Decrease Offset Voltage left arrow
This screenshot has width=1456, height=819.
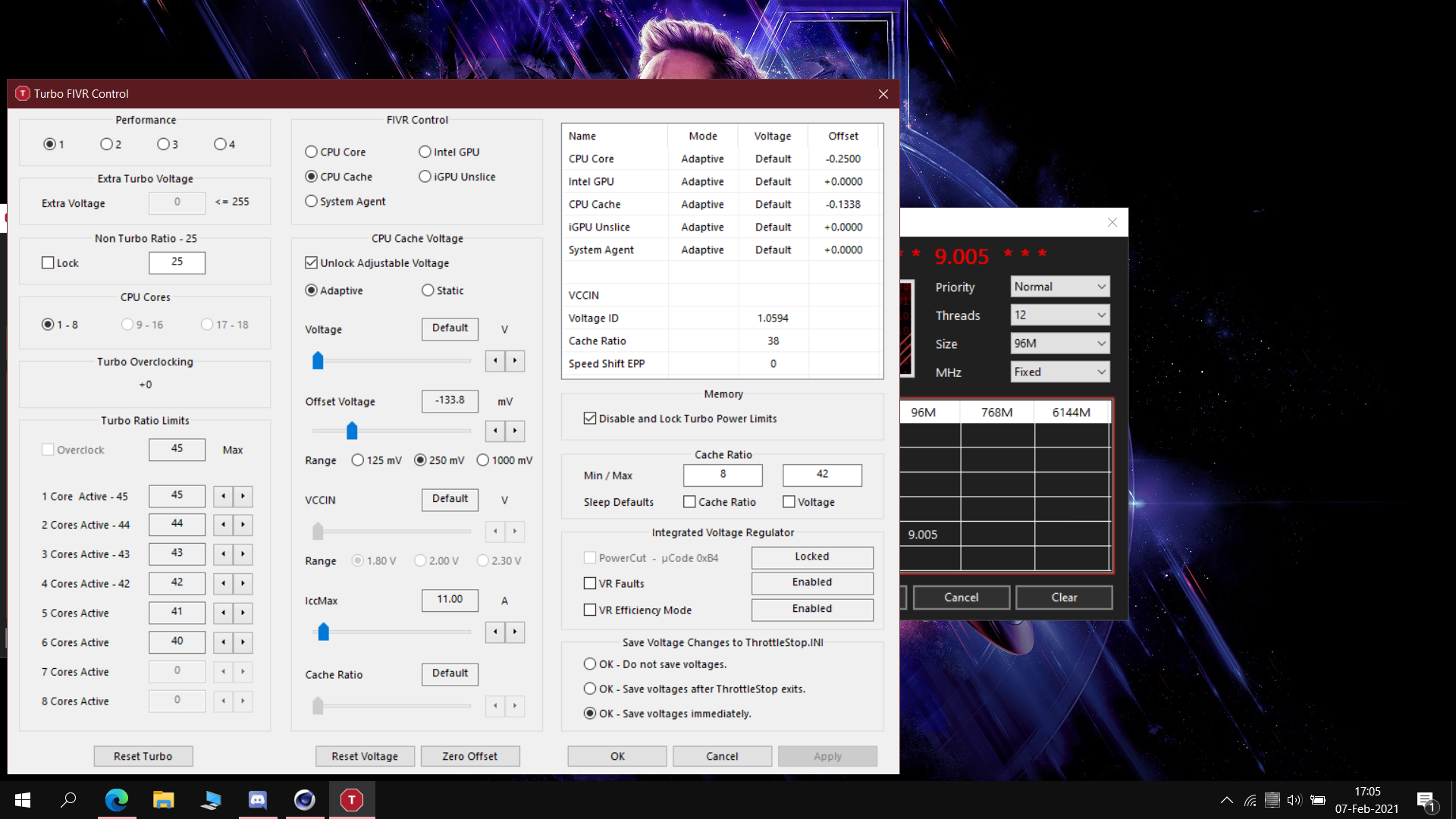tap(495, 431)
